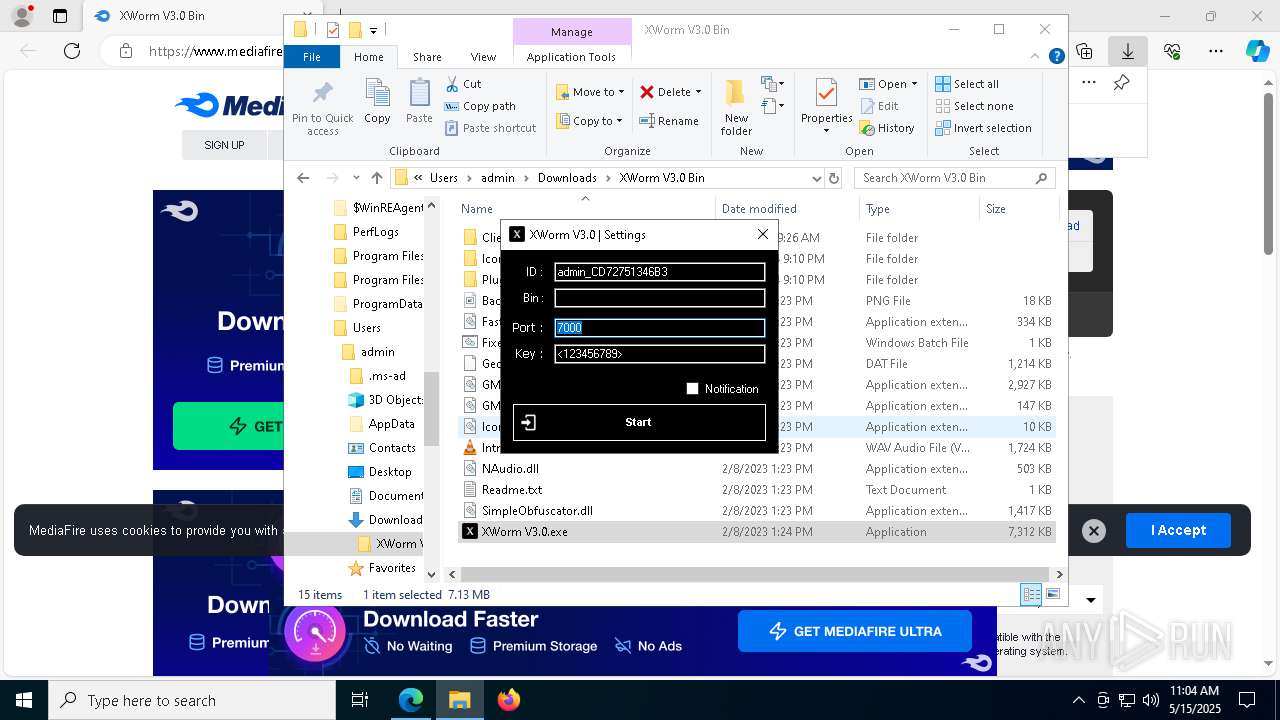Open Explorer help question icon
This screenshot has height=720, width=1280.
point(1056,57)
